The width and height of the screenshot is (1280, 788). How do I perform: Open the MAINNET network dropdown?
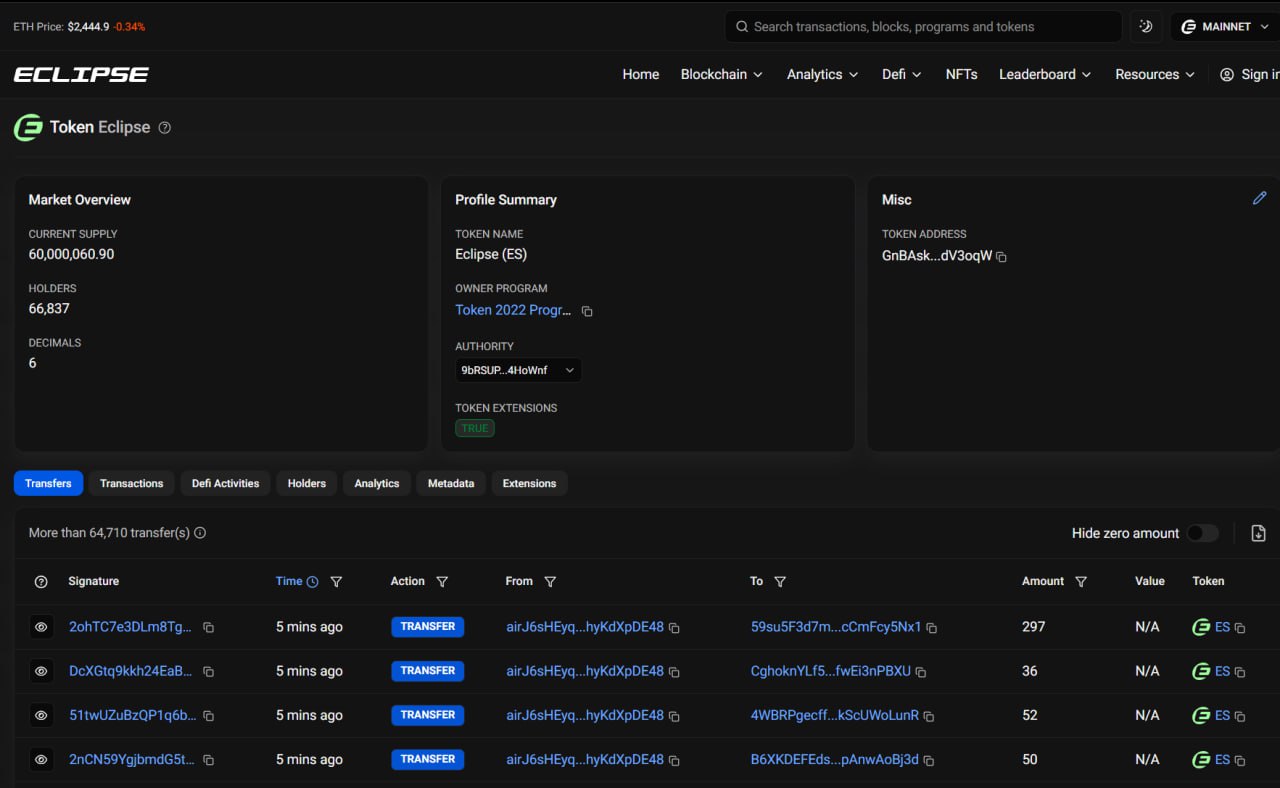click(x=1225, y=27)
